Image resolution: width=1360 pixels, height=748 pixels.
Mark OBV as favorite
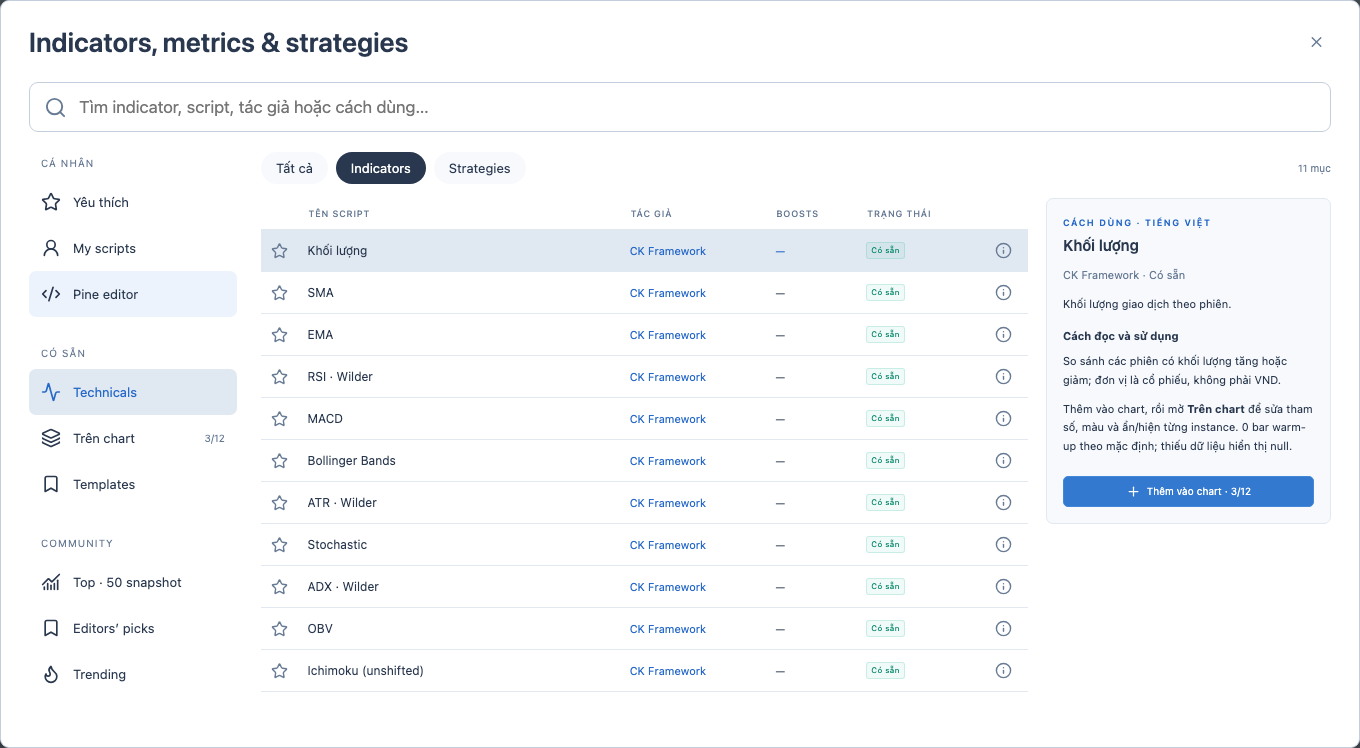[280, 629]
